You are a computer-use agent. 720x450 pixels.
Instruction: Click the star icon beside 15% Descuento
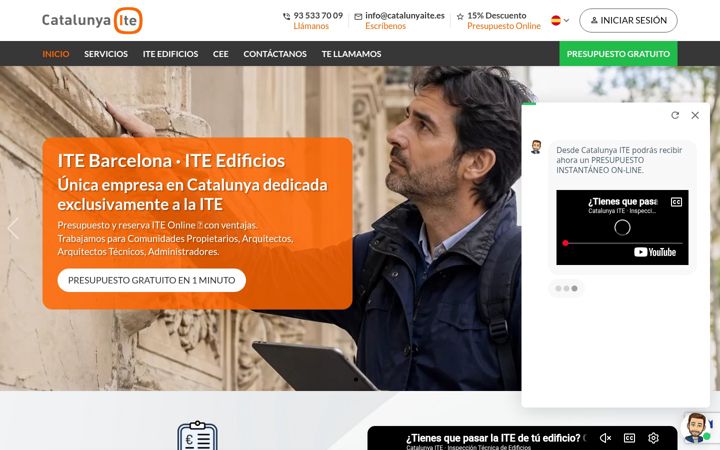pyautogui.click(x=460, y=17)
